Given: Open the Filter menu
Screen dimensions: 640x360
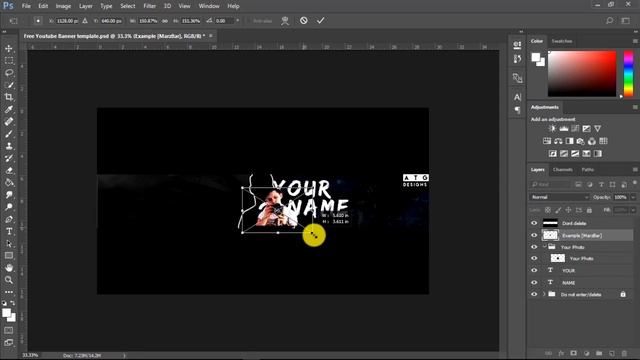Looking at the screenshot, I should 149,6.
